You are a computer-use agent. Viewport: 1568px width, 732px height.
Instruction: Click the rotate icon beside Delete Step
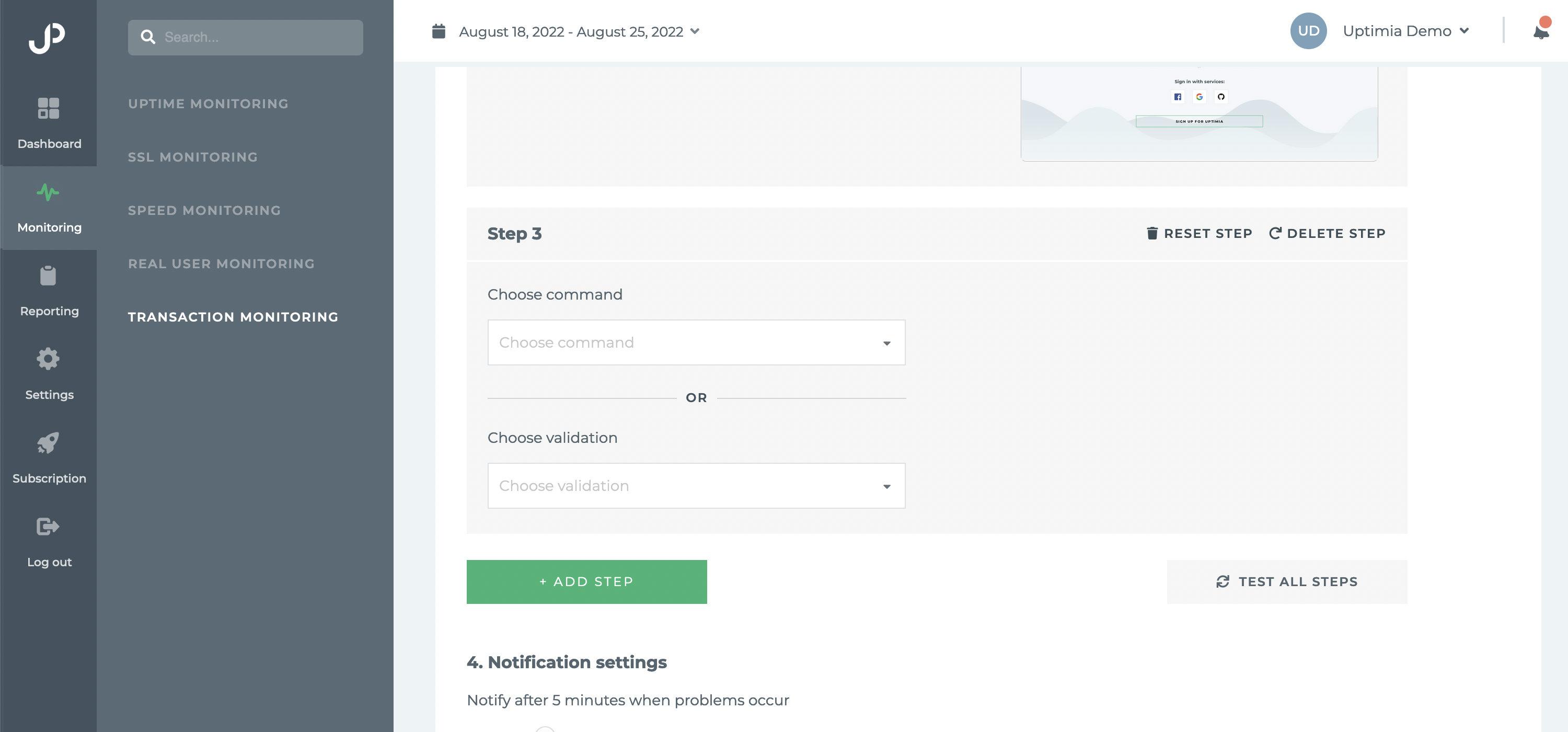tap(1275, 233)
